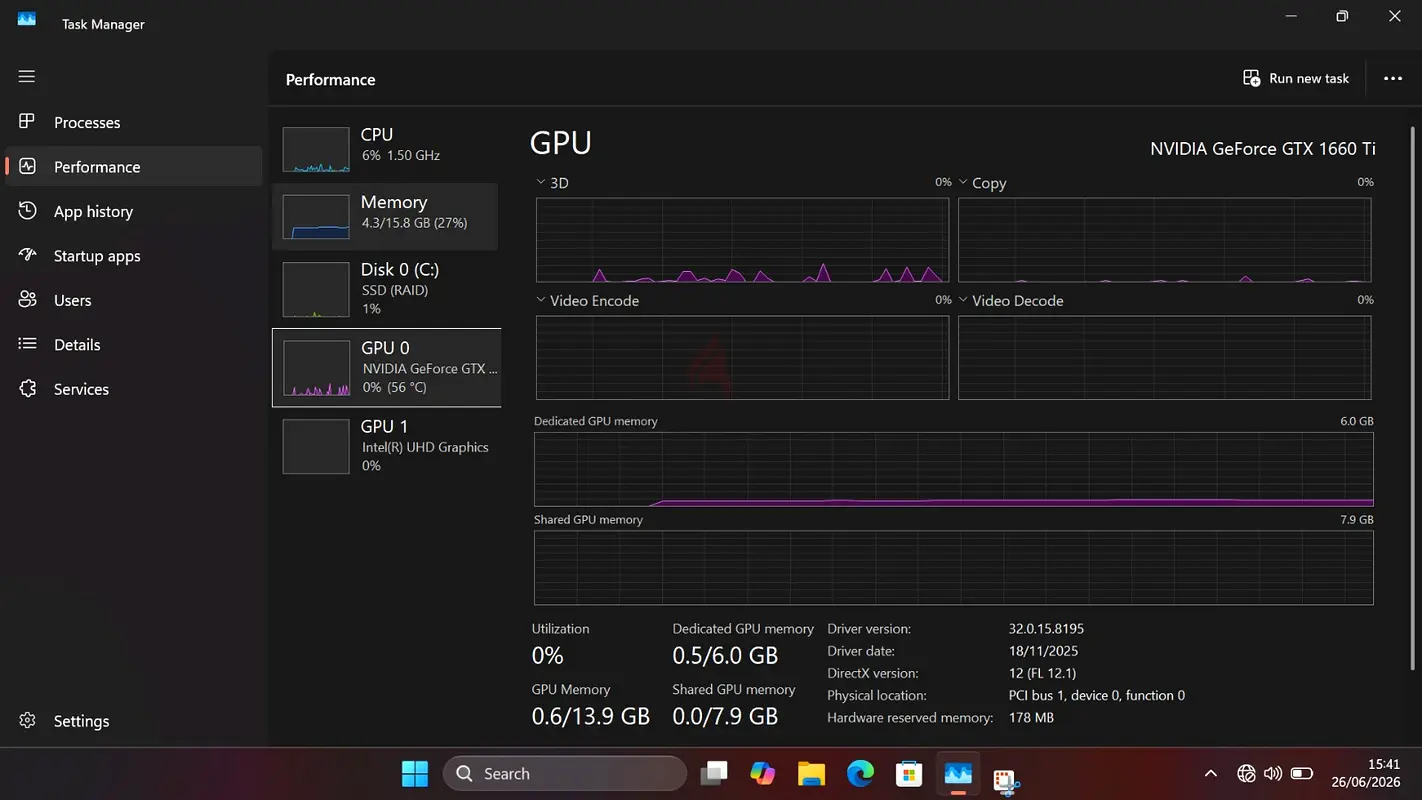Click the 3D usage graph
Image resolution: width=1422 pixels, height=800 pixels.
coord(742,240)
